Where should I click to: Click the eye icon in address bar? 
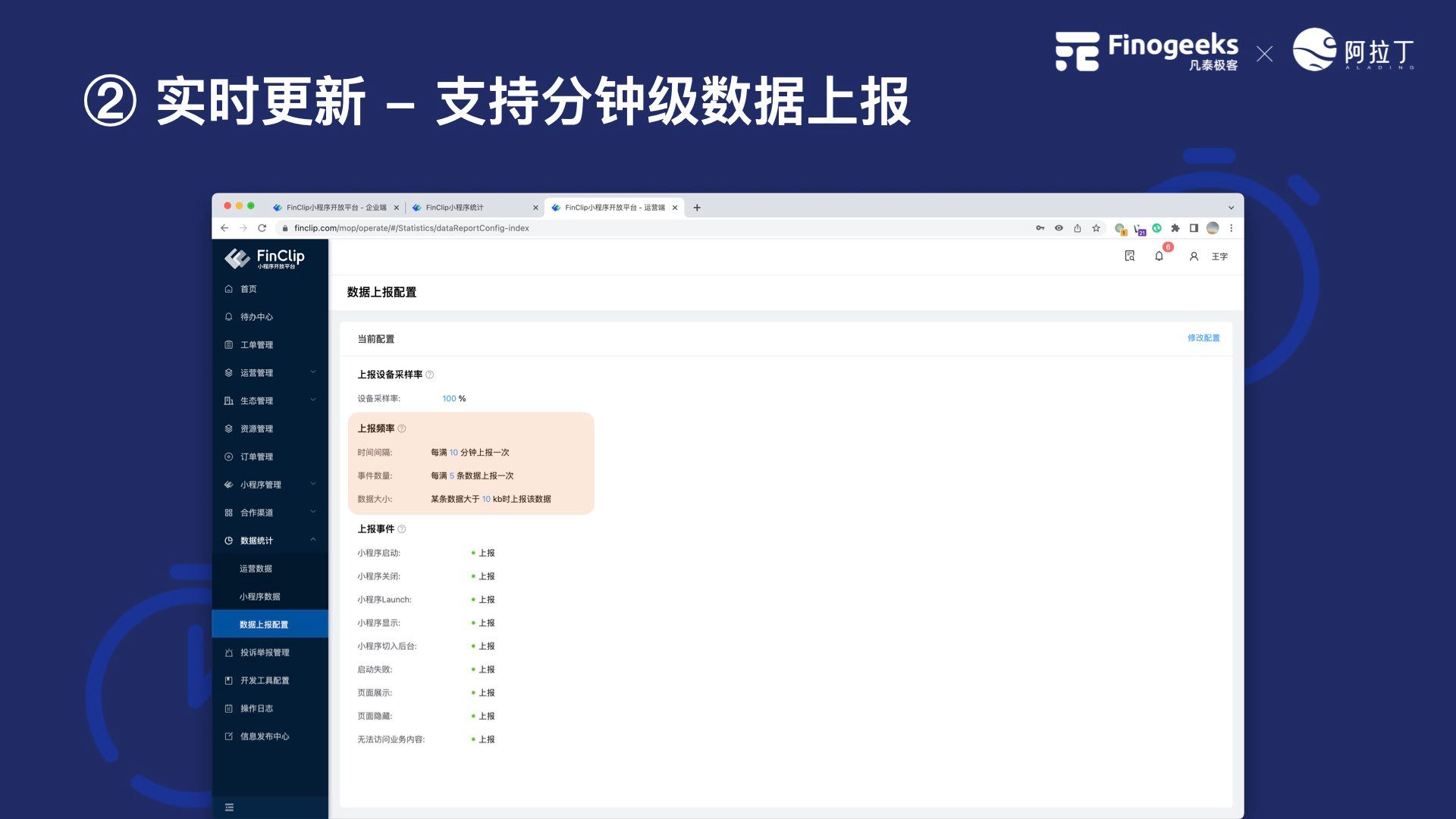pos(1059,228)
